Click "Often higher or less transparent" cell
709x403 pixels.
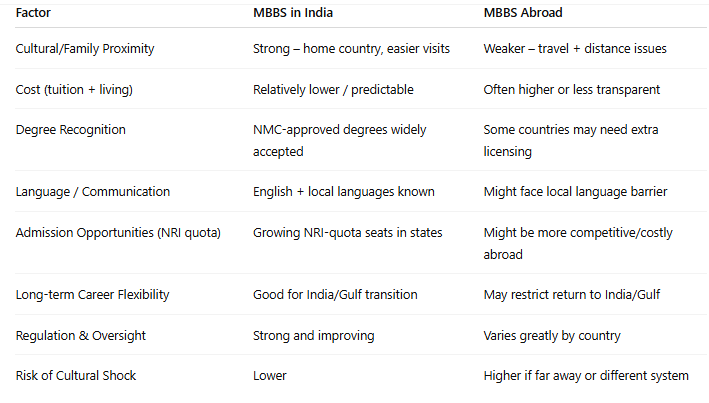[571, 89]
